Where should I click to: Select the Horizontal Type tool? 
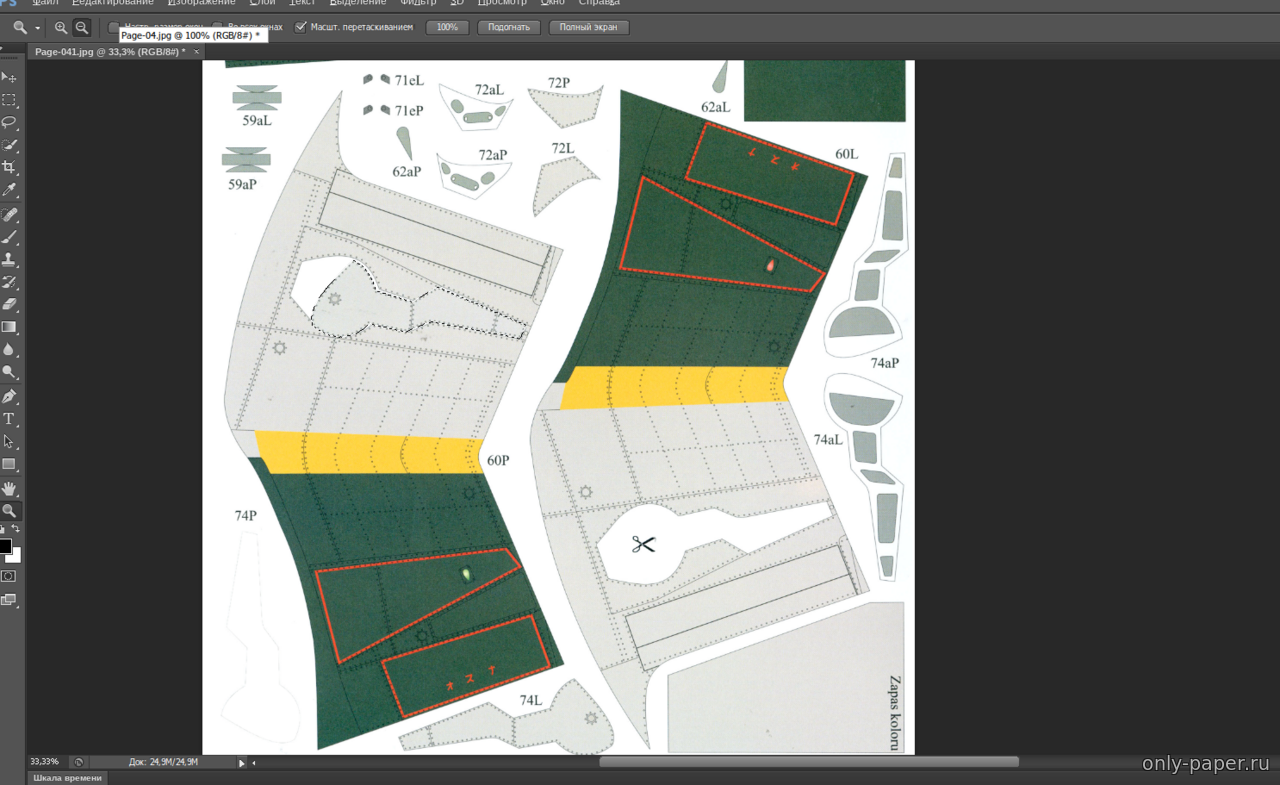[9, 419]
